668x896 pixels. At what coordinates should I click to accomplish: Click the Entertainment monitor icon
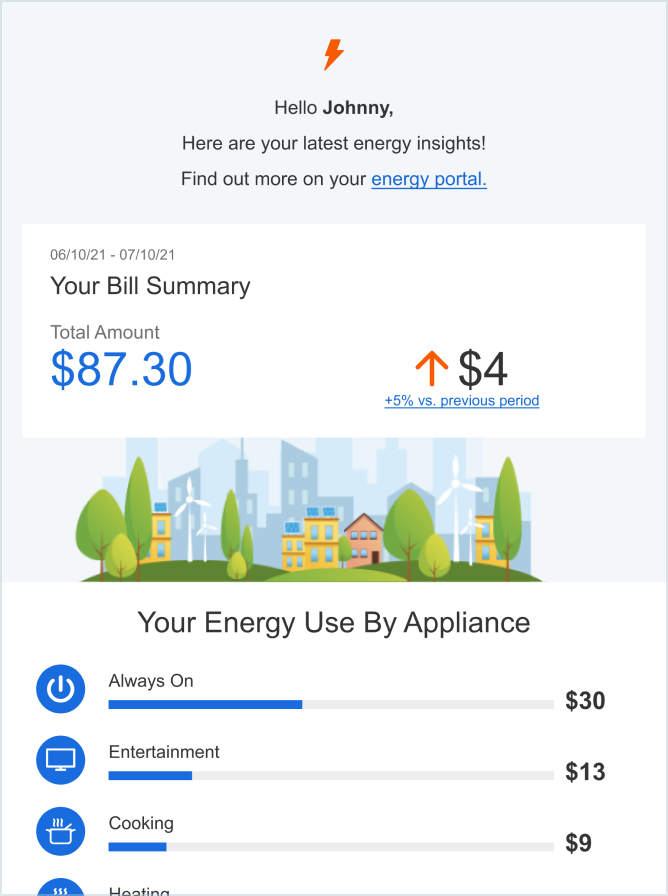(61, 760)
